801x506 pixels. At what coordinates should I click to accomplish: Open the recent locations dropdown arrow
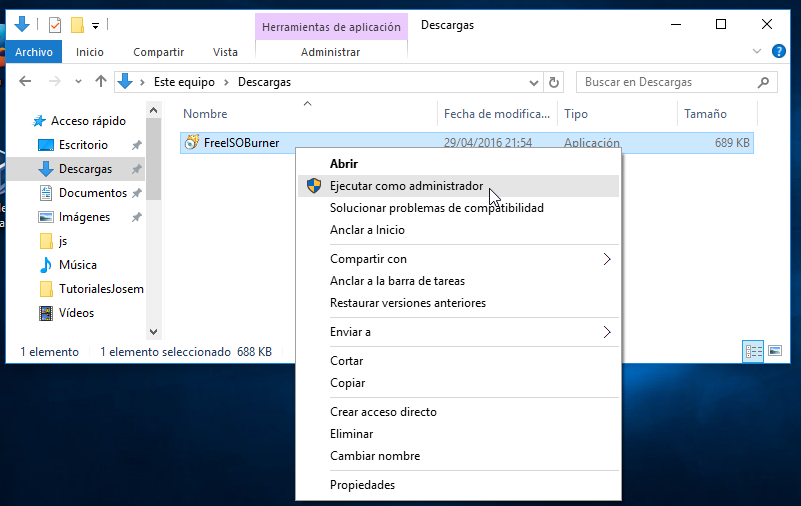[x=78, y=82]
